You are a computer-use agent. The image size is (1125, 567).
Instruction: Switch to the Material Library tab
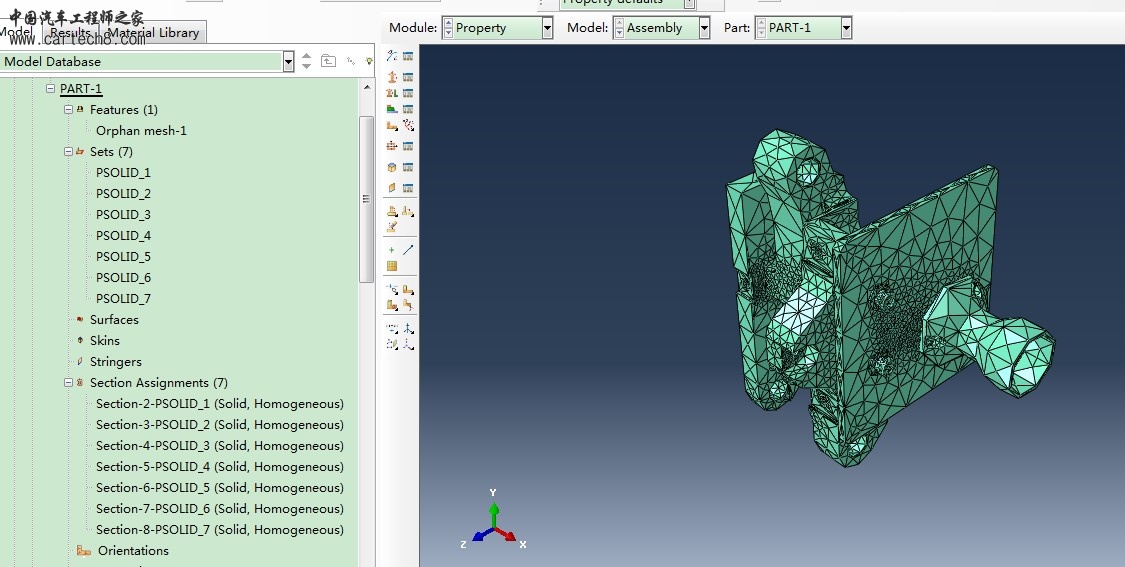153,33
